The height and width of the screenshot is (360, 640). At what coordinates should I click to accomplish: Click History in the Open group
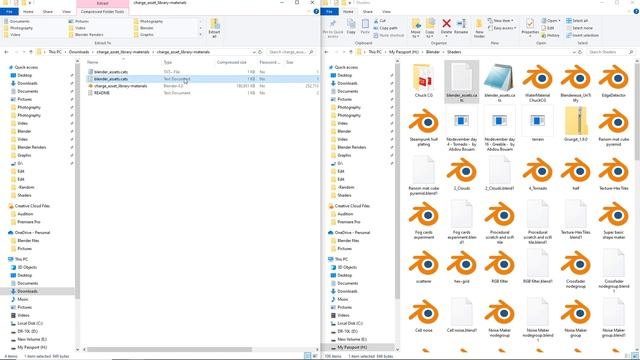(551, 35)
